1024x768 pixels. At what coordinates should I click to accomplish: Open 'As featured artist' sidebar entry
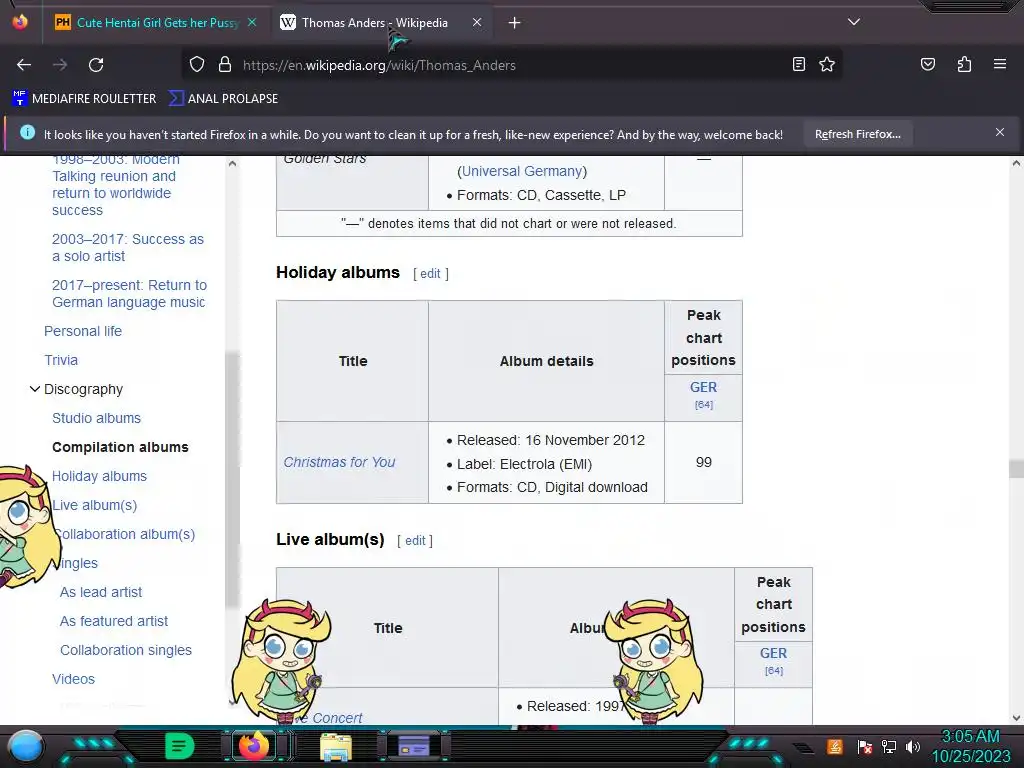(x=114, y=621)
